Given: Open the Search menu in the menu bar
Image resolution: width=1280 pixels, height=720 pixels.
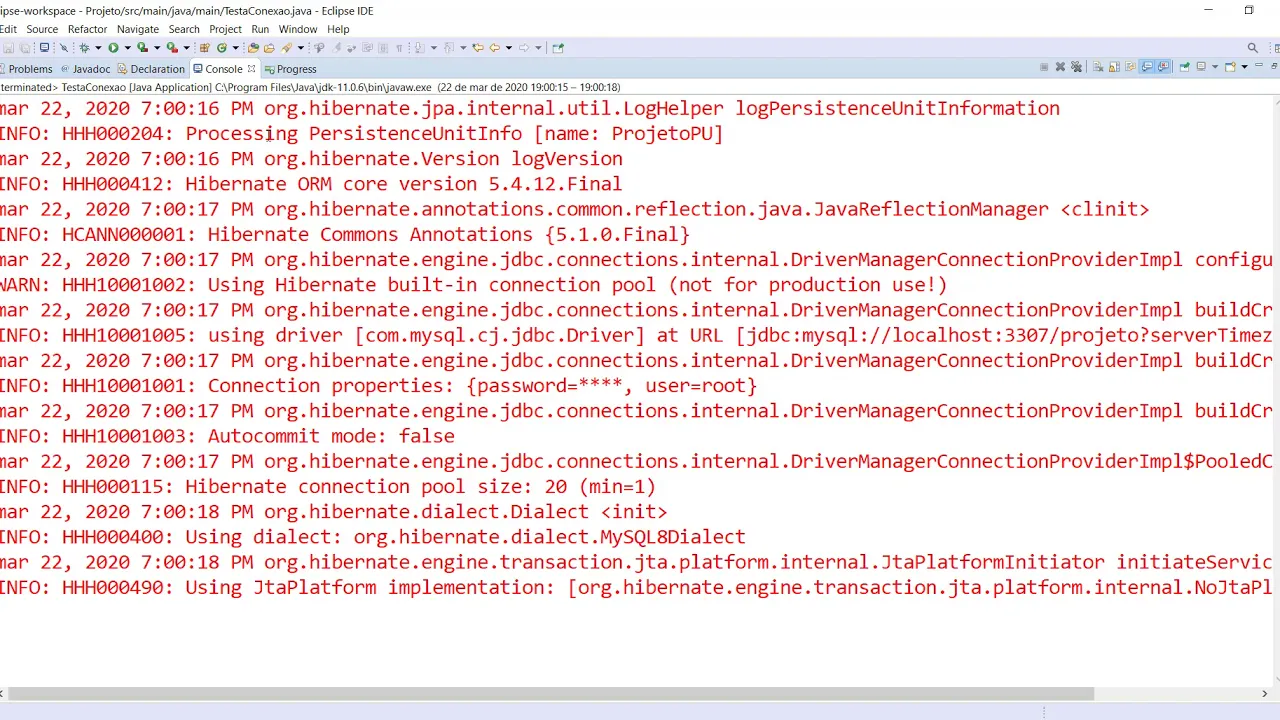Looking at the screenshot, I should (x=184, y=29).
